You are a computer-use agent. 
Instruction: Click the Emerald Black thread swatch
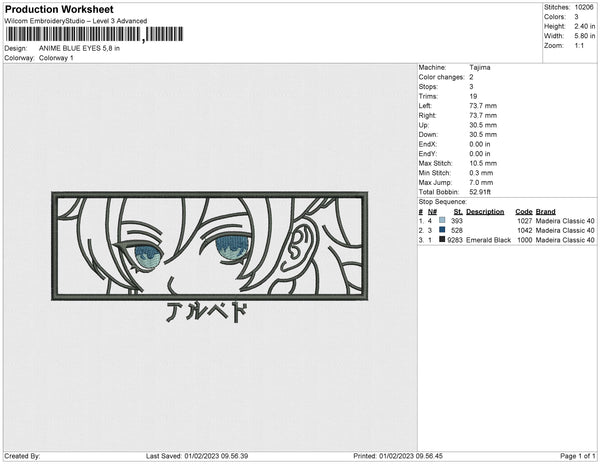pos(442,240)
